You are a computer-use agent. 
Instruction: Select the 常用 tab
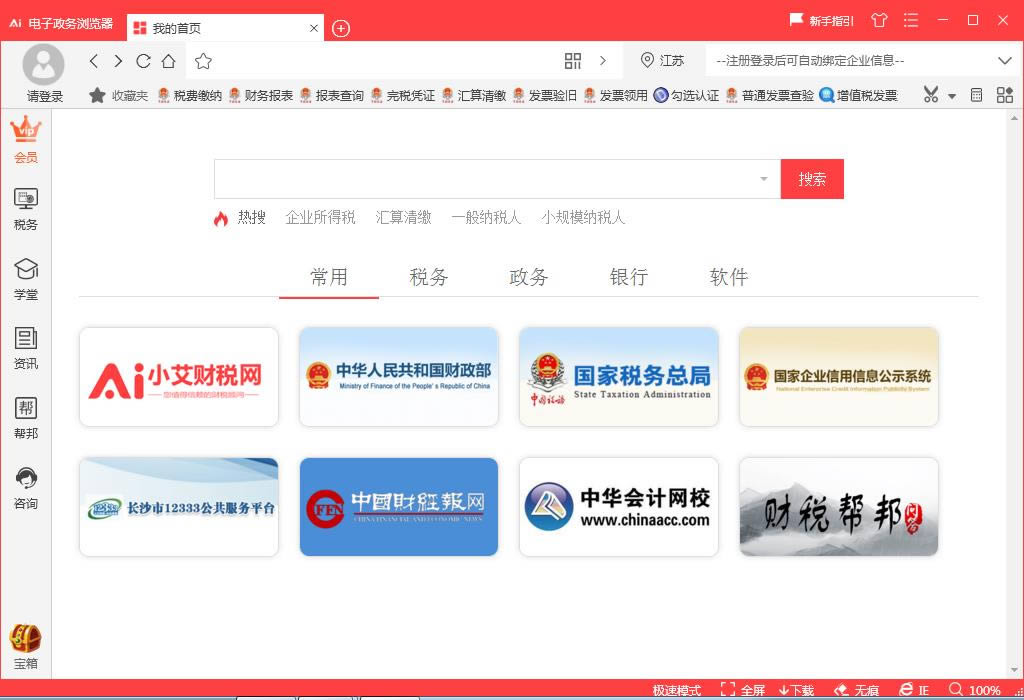pyautogui.click(x=328, y=277)
